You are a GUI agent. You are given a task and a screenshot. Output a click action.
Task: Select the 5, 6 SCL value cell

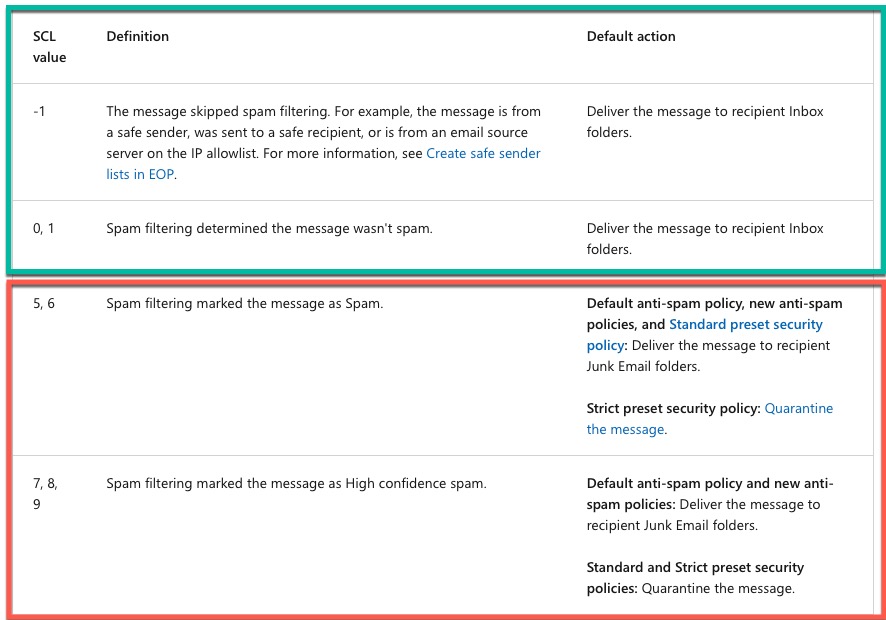(x=44, y=303)
